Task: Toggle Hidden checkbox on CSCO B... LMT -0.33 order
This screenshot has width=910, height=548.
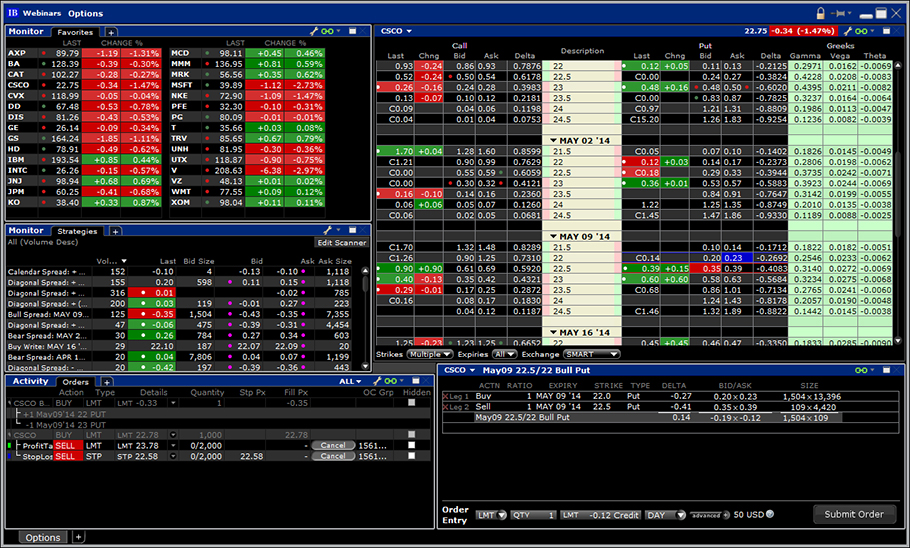Action: pyautogui.click(x=411, y=403)
